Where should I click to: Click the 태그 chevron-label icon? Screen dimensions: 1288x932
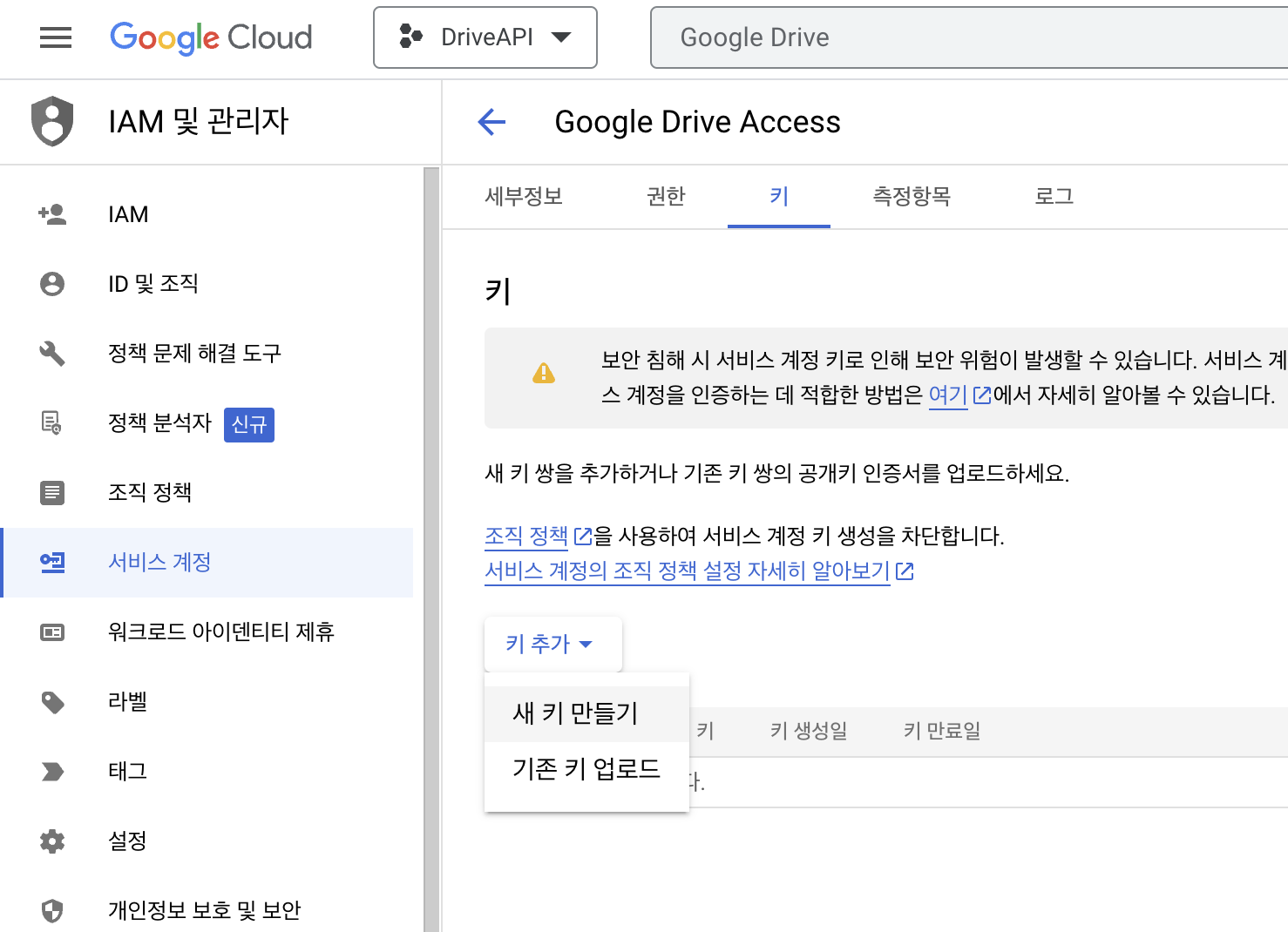click(x=52, y=772)
